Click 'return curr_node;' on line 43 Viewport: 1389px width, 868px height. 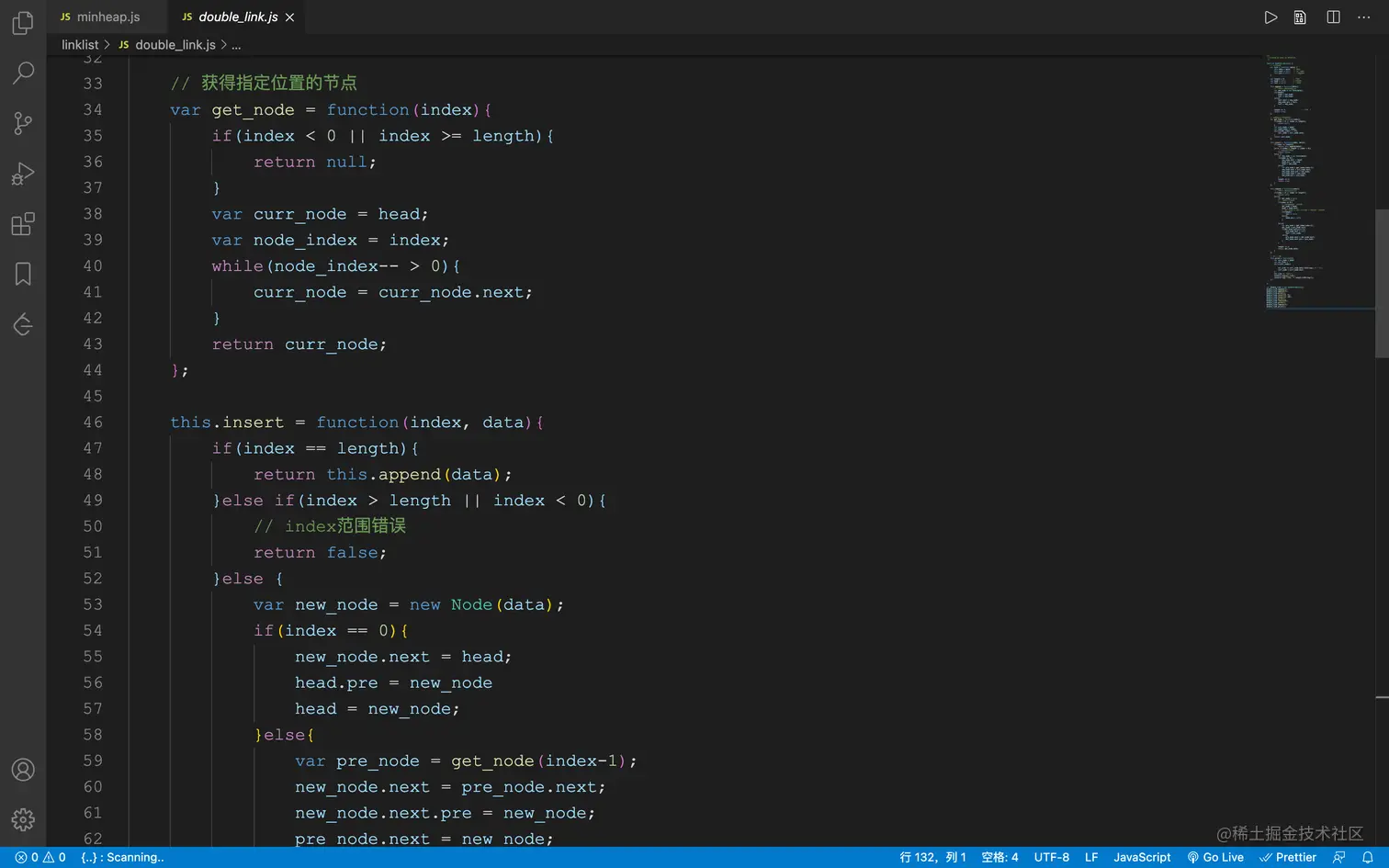(299, 344)
